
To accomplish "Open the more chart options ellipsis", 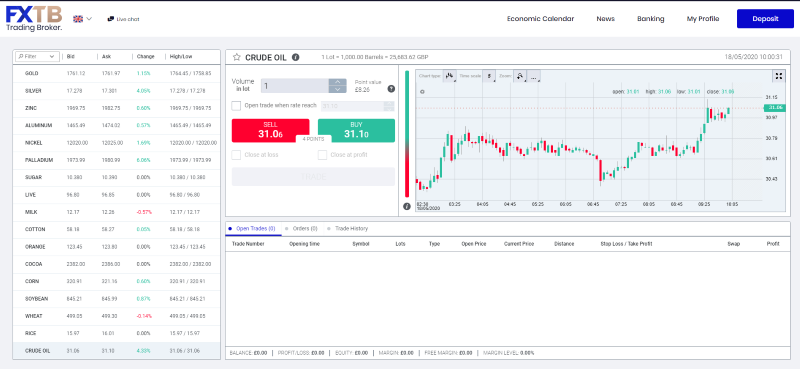I will (533, 77).
